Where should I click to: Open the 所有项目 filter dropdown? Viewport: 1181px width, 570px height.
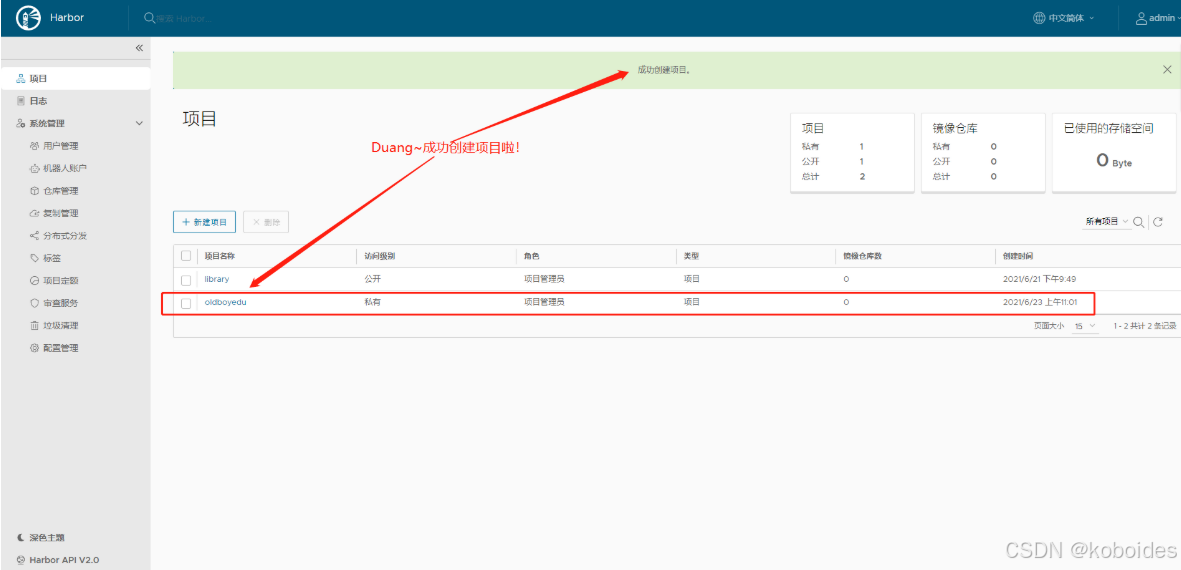(1106, 221)
